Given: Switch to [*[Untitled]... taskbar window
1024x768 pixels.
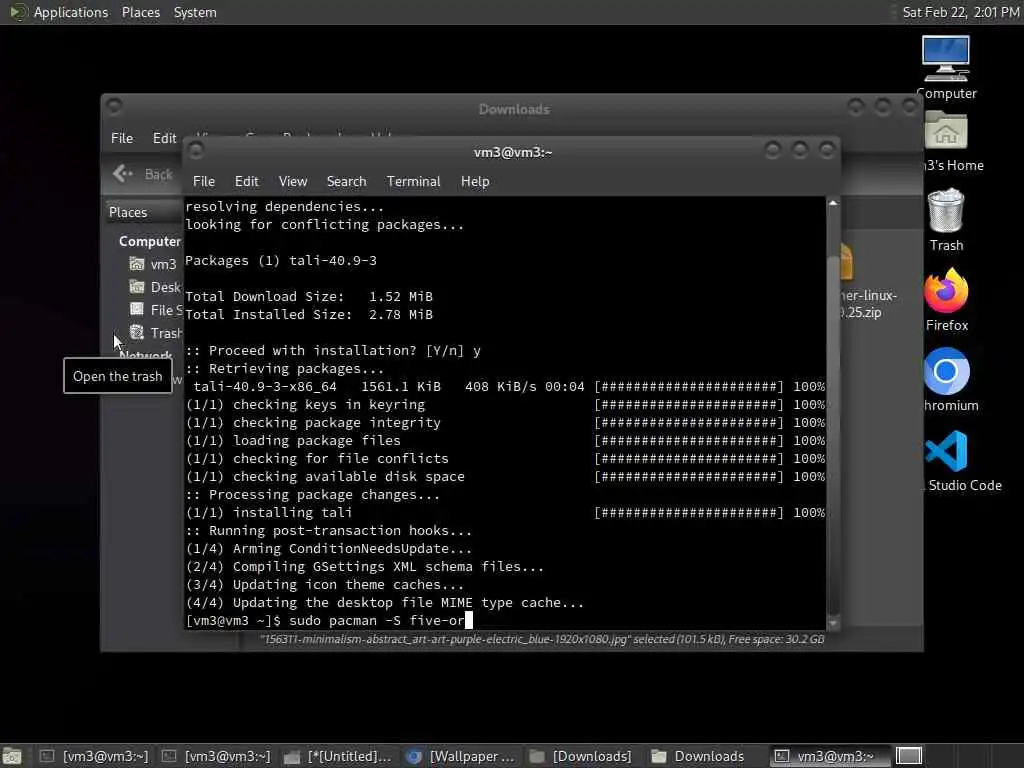Looking at the screenshot, I should tap(338, 756).
